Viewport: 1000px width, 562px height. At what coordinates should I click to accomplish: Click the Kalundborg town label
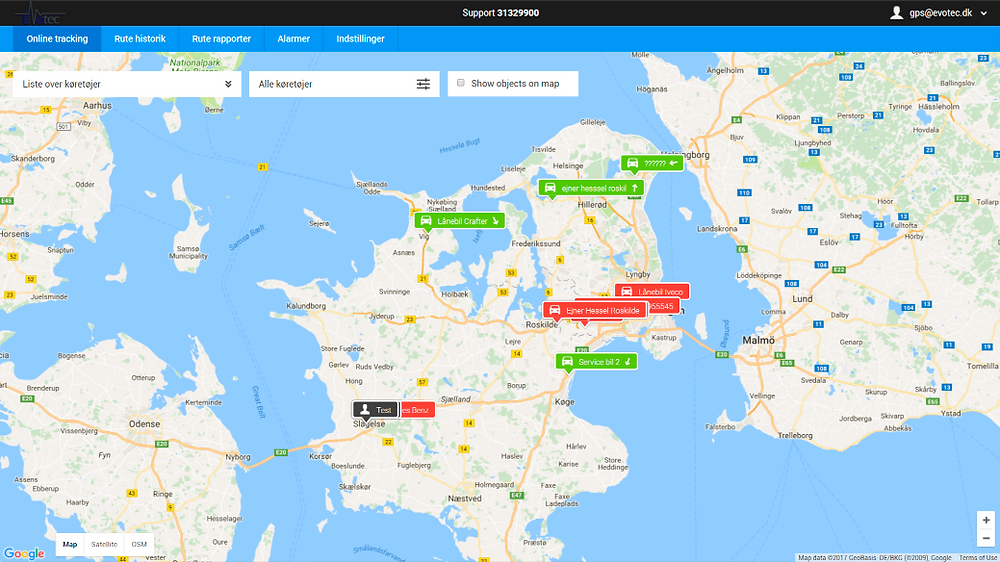[x=306, y=306]
